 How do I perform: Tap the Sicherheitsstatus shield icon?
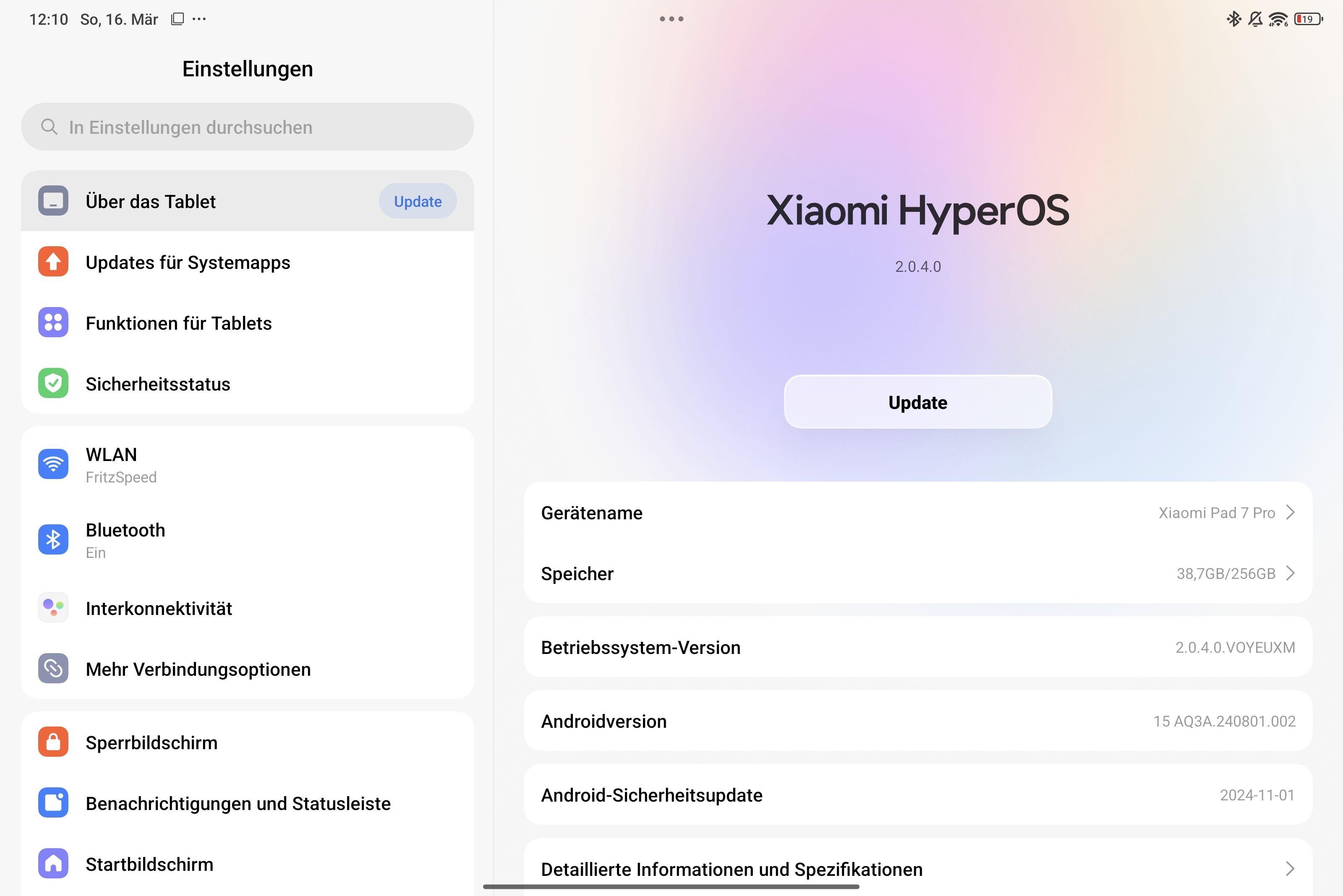pyautogui.click(x=53, y=383)
